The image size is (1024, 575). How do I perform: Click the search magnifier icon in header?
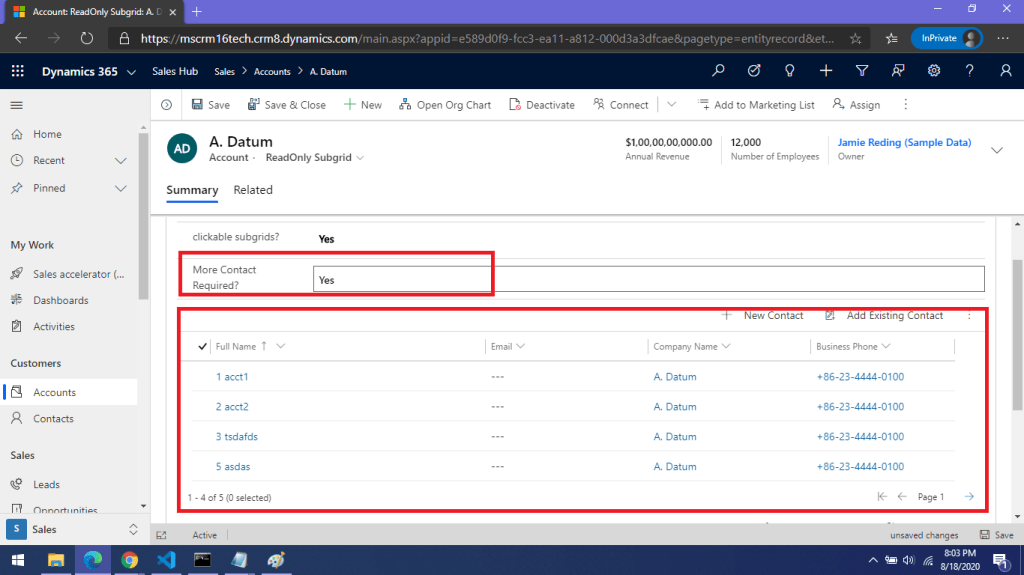click(718, 71)
